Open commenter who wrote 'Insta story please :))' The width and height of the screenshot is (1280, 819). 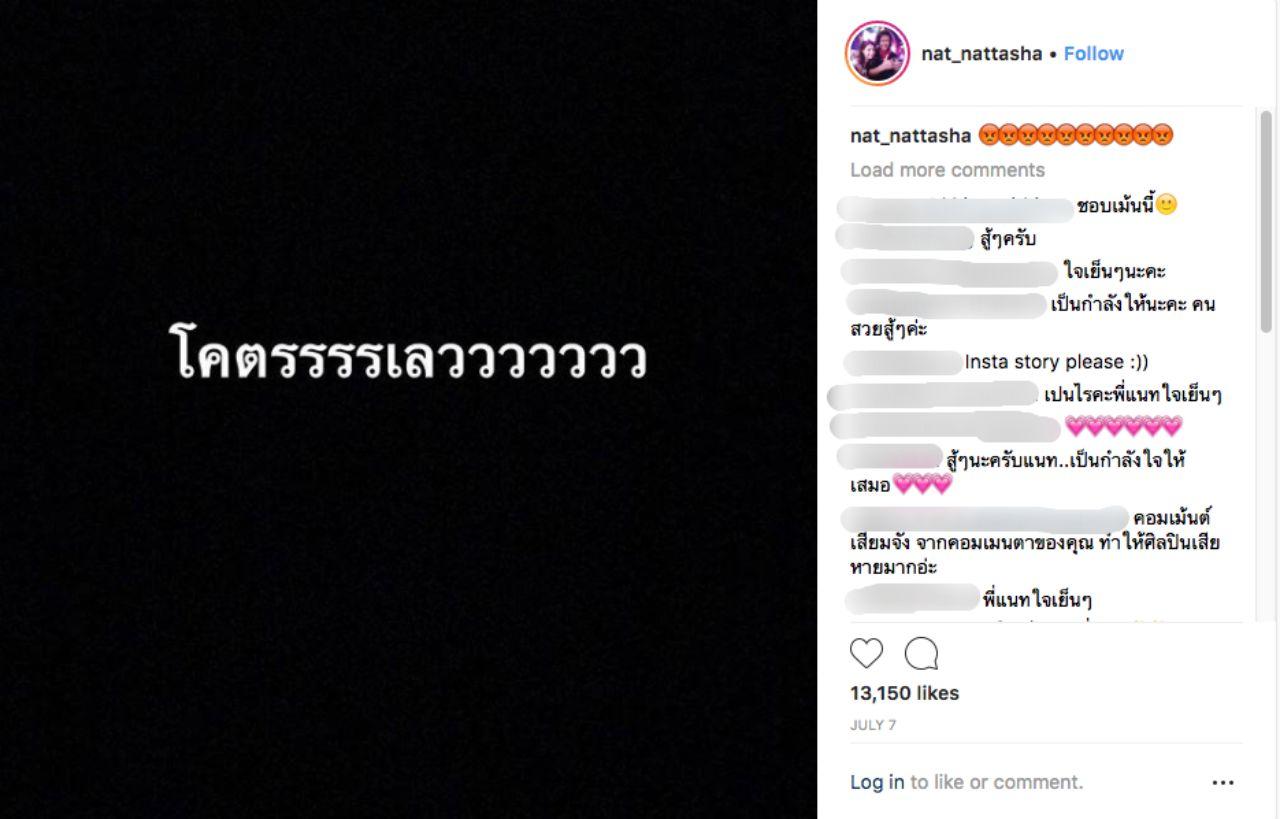(x=903, y=362)
